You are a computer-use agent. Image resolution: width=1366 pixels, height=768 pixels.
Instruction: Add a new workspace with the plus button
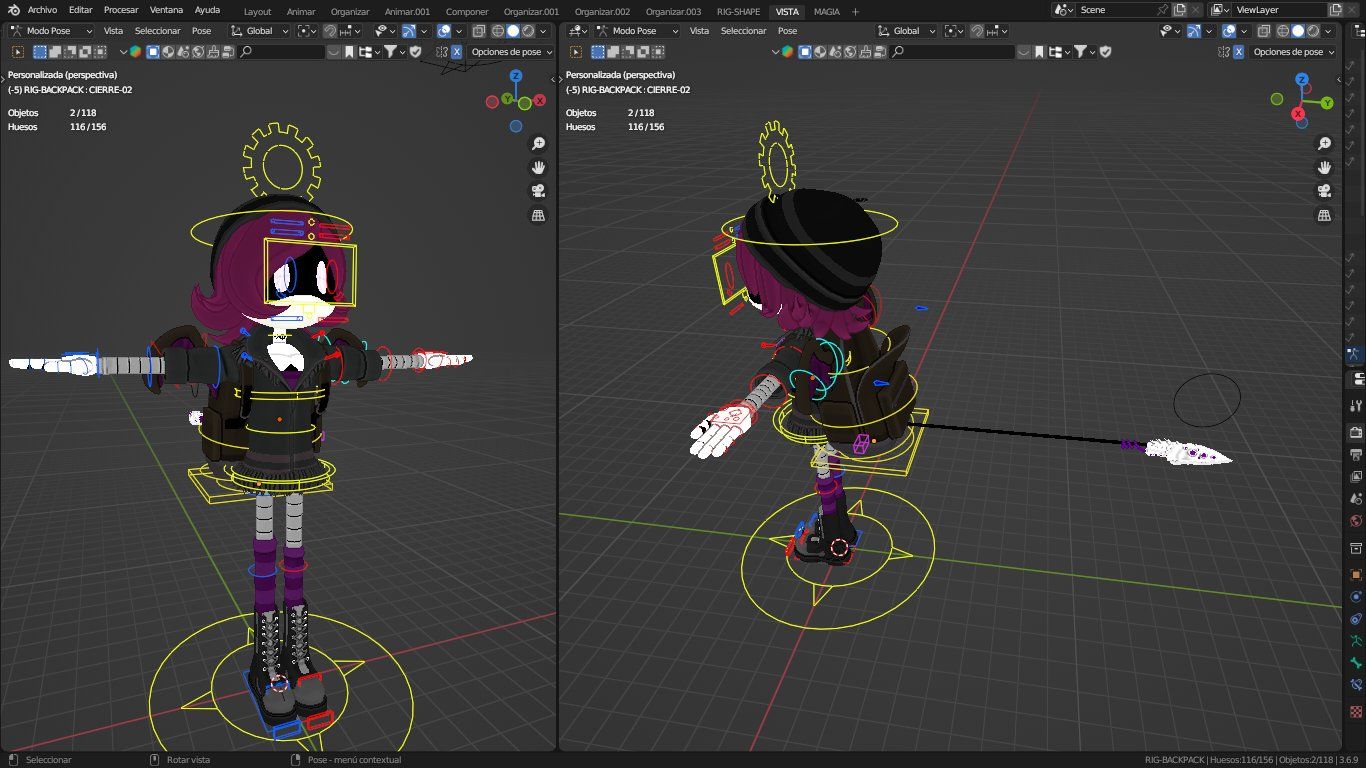[855, 11]
